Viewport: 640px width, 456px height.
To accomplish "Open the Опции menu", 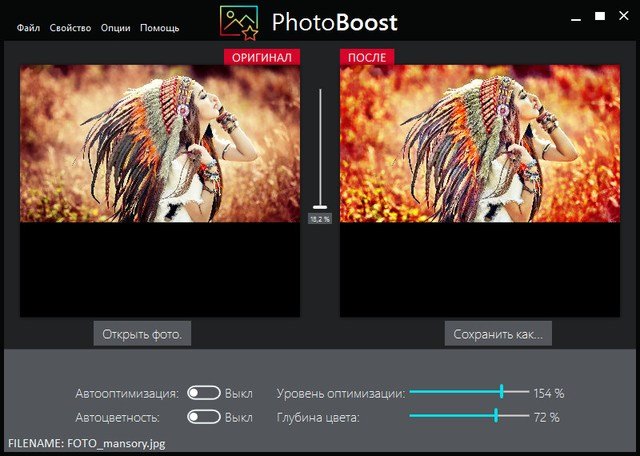I will coord(117,28).
